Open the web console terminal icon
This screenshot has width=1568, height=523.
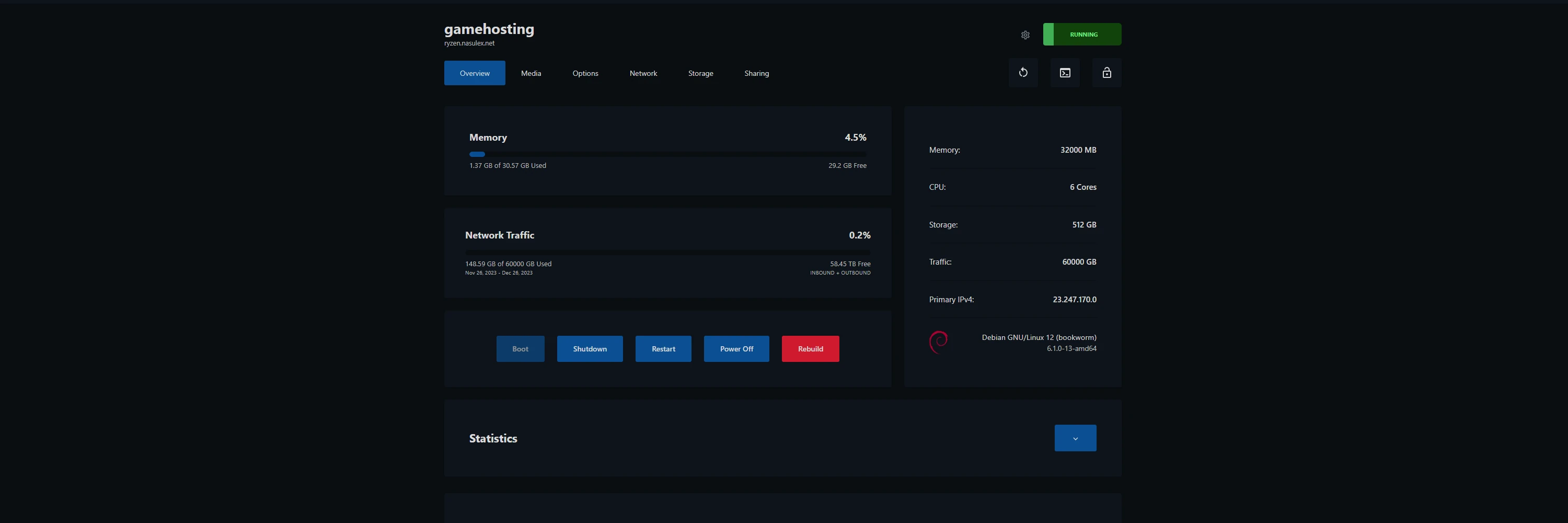click(x=1065, y=73)
